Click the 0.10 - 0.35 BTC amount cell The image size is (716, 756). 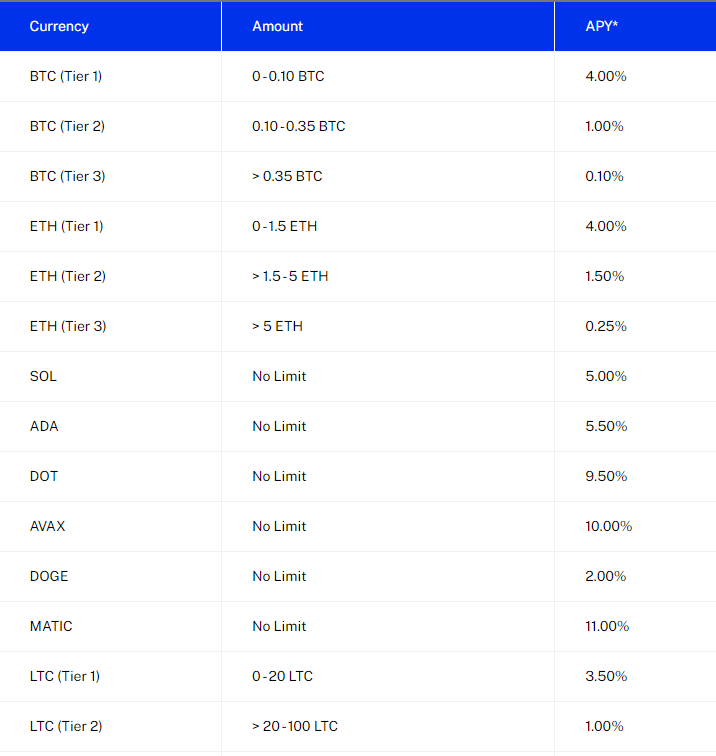pyautogui.click(x=298, y=126)
